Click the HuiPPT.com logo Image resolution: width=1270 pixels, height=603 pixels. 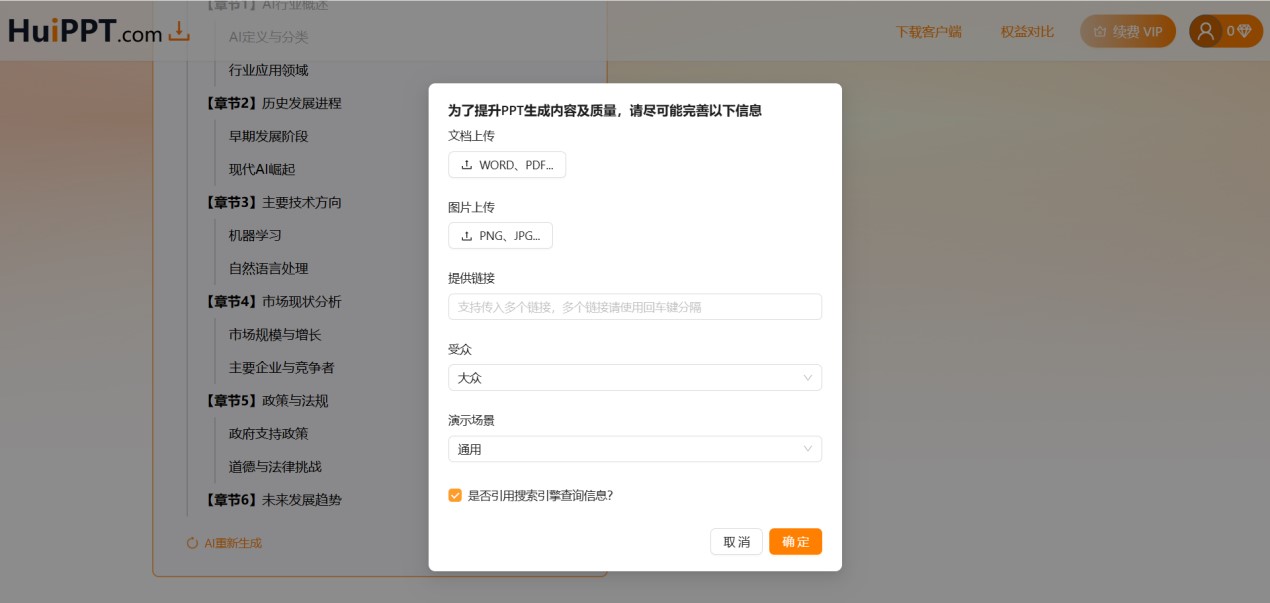click(80, 32)
